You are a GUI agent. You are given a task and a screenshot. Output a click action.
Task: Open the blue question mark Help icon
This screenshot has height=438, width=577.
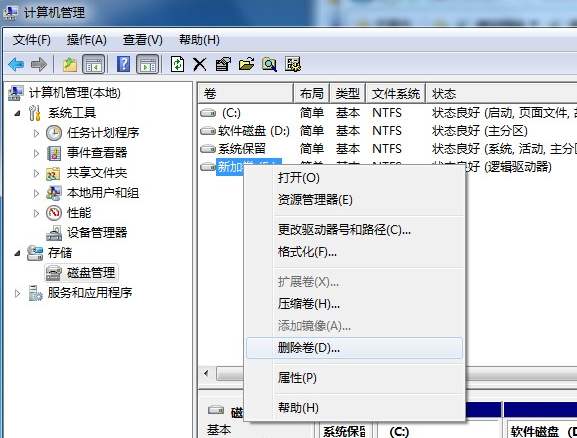[123, 64]
